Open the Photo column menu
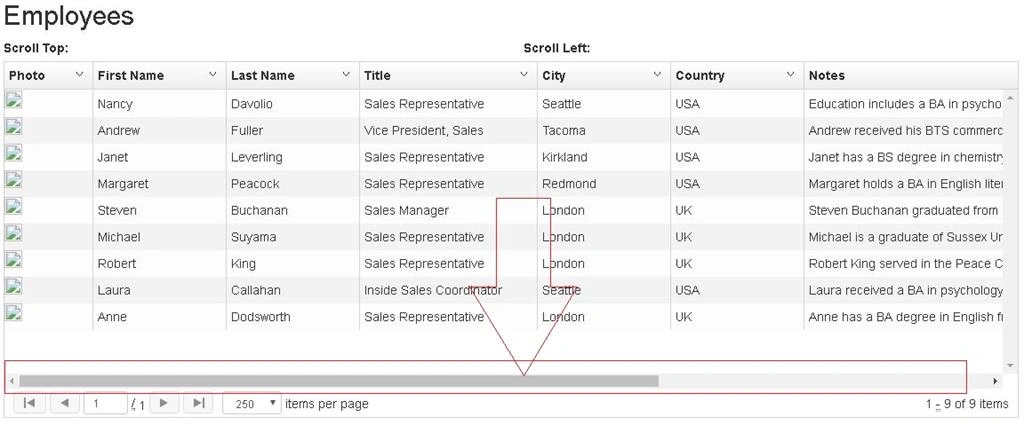Image resolution: width=1024 pixels, height=425 pixels. click(x=80, y=75)
